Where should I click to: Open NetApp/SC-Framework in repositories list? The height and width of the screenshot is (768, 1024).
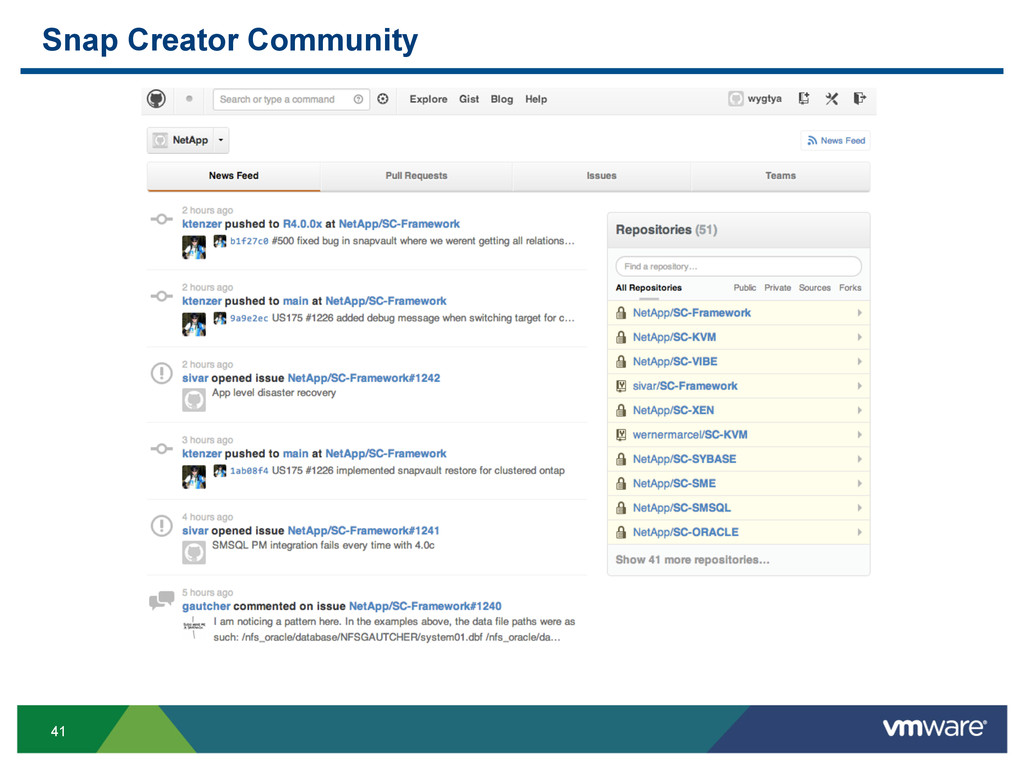pyautogui.click(x=739, y=313)
